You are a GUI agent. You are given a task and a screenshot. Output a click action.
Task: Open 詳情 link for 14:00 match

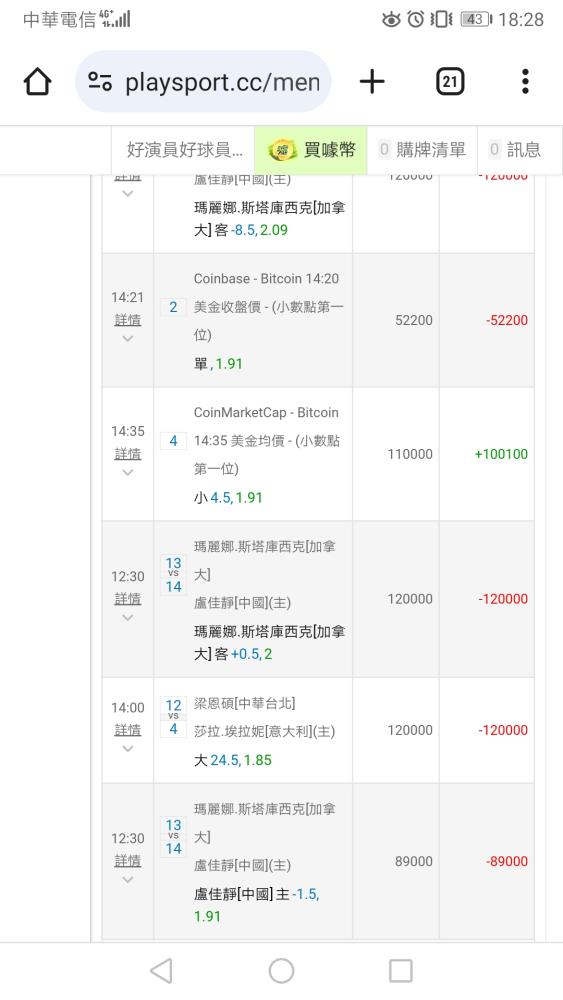(128, 730)
